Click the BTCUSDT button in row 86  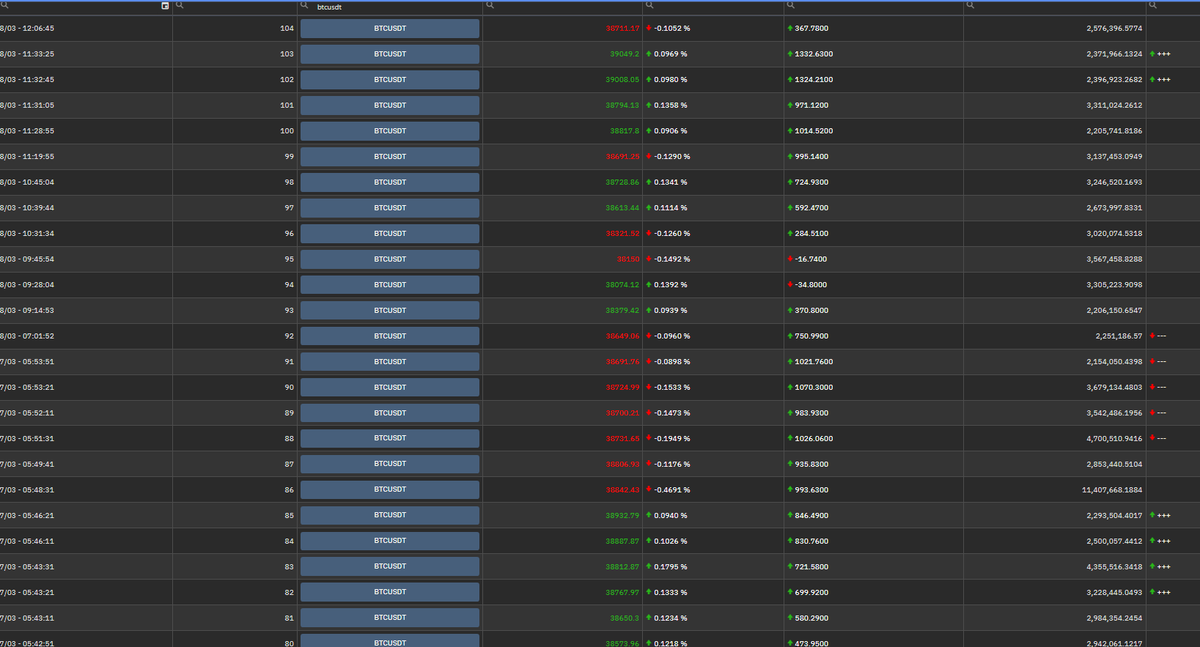point(390,490)
